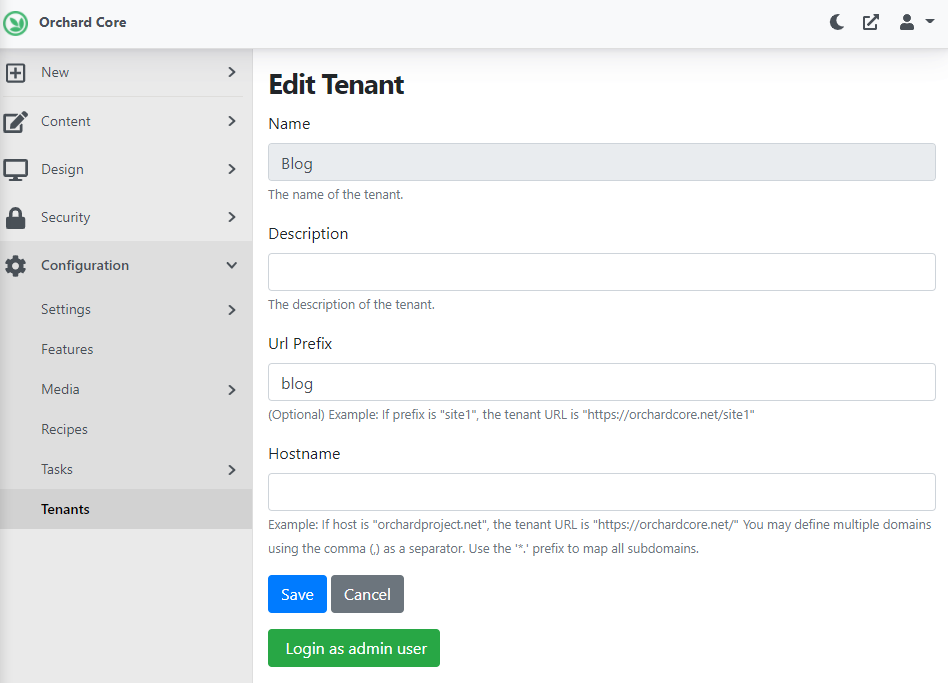This screenshot has width=948, height=683.
Task: Go to Recipes page
Action: [x=126, y=429]
